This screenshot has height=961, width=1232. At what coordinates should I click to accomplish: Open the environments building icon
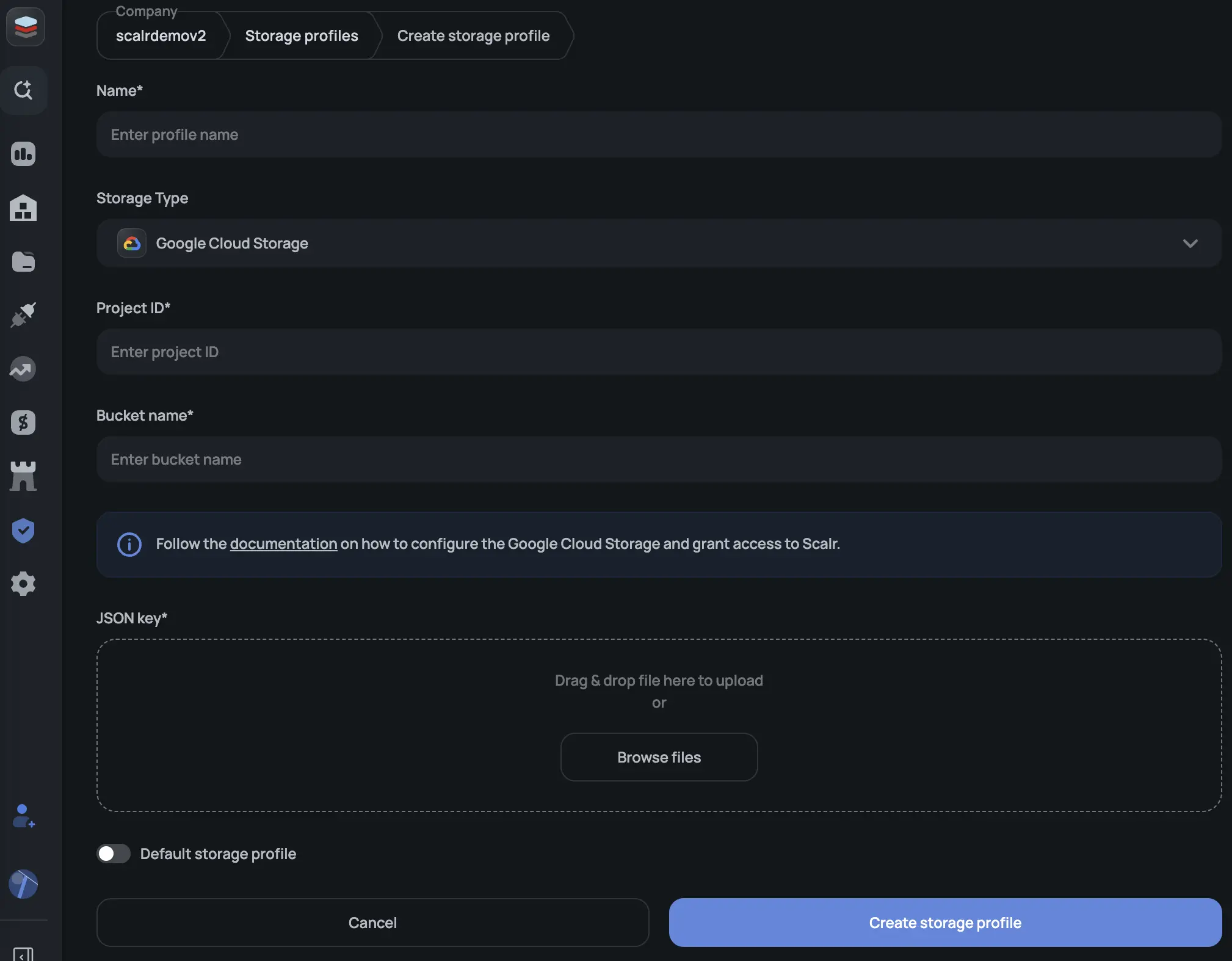click(23, 208)
